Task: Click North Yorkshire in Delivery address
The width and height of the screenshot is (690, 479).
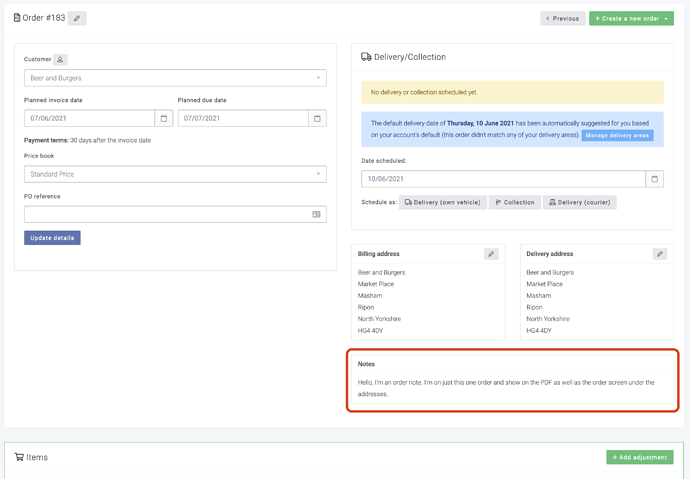Action: (548, 319)
